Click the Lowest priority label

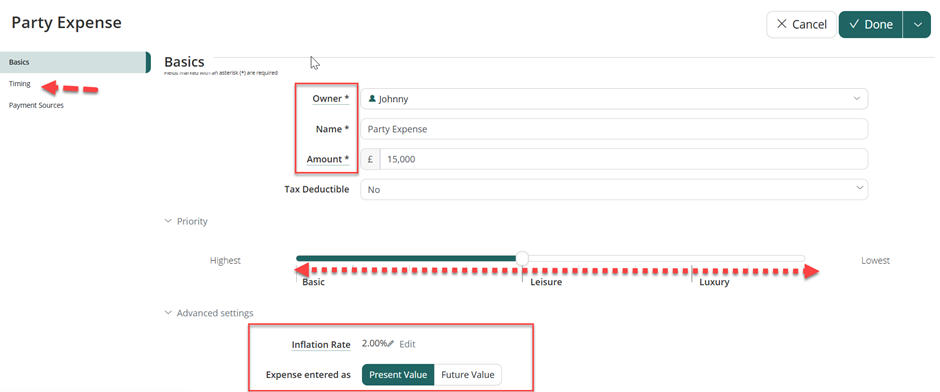point(875,261)
